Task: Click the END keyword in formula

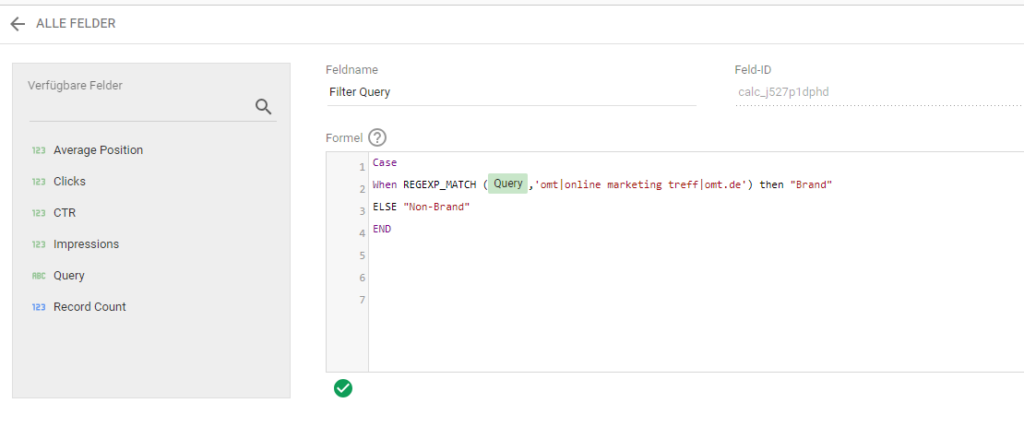Action: click(382, 229)
